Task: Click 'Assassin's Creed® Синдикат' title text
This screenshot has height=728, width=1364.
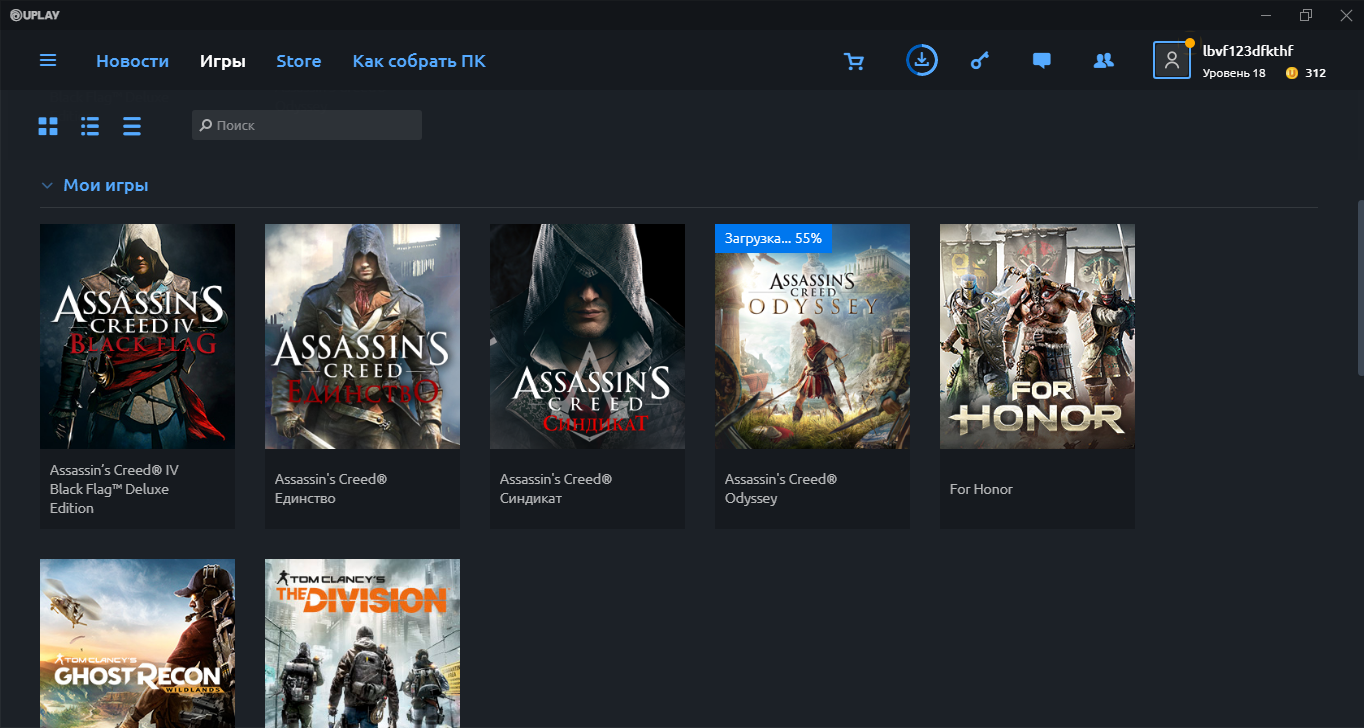Action: [556, 489]
